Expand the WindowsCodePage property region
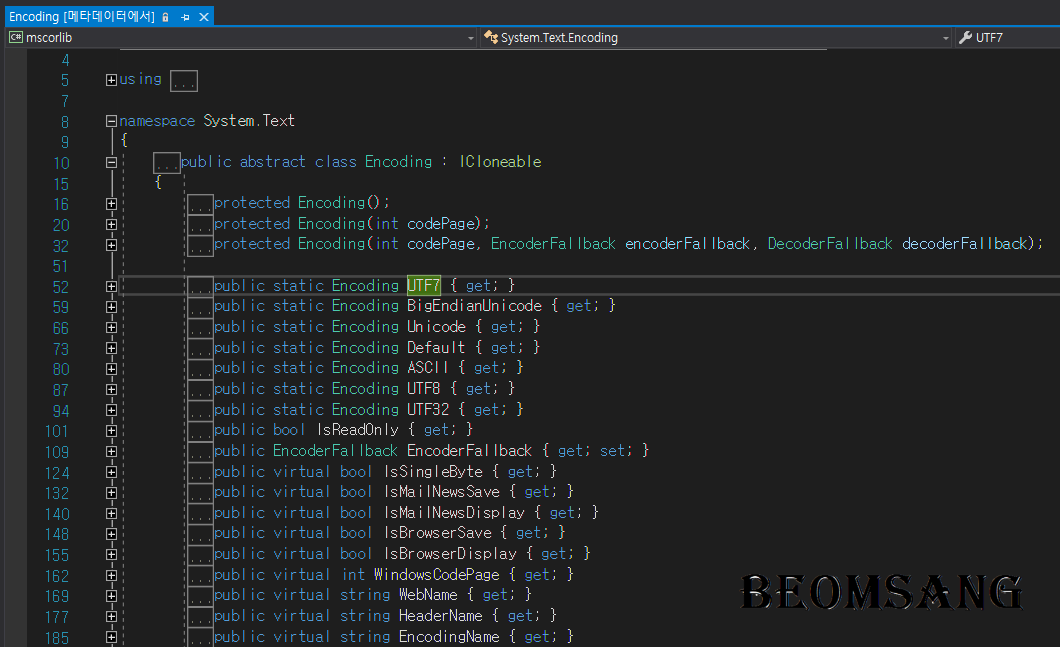Image resolution: width=1060 pixels, height=647 pixels. coord(112,575)
